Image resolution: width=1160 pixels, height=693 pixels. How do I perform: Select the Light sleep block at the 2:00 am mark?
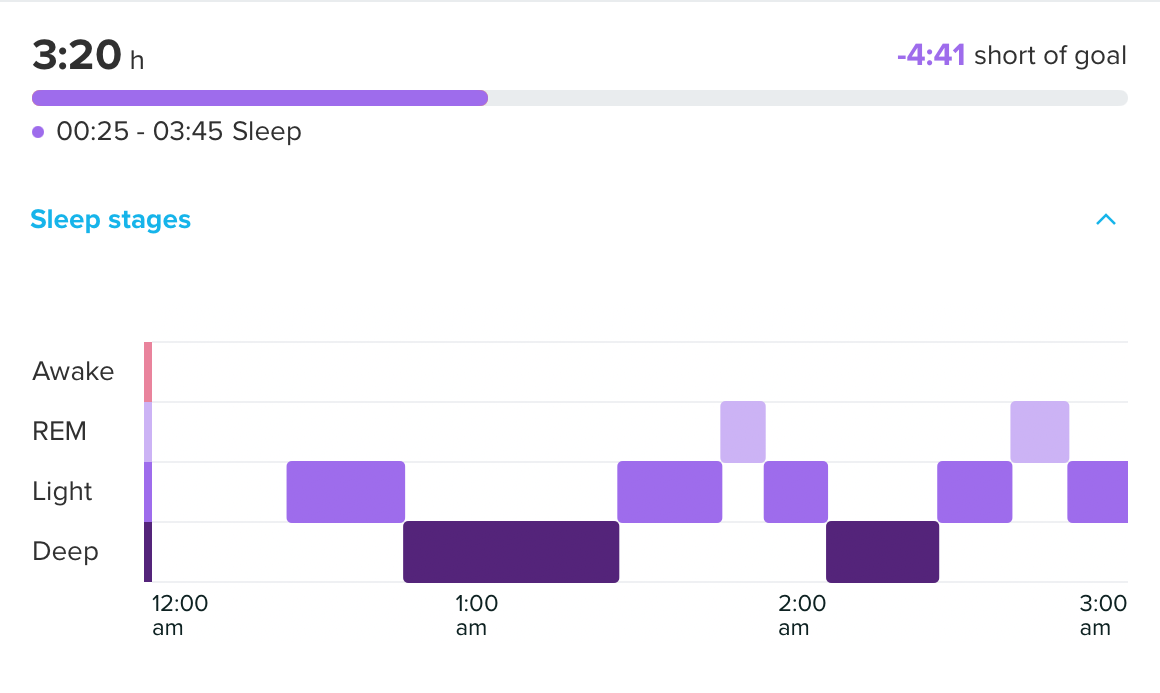tap(795, 492)
